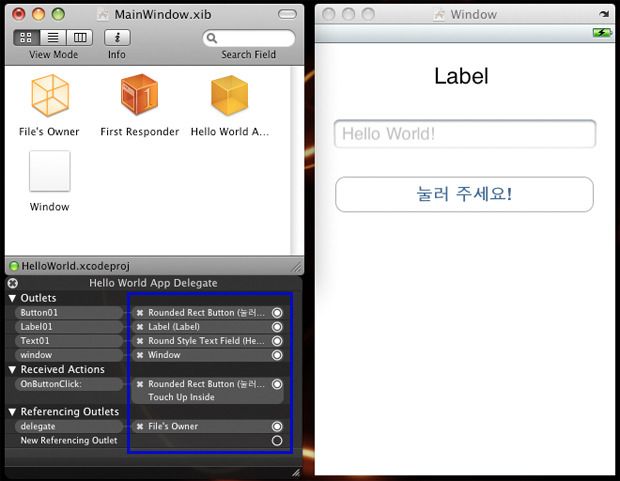The width and height of the screenshot is (620, 481).
Task: Click the MainWindow.xib title bar document icon
Action: [x=103, y=15]
